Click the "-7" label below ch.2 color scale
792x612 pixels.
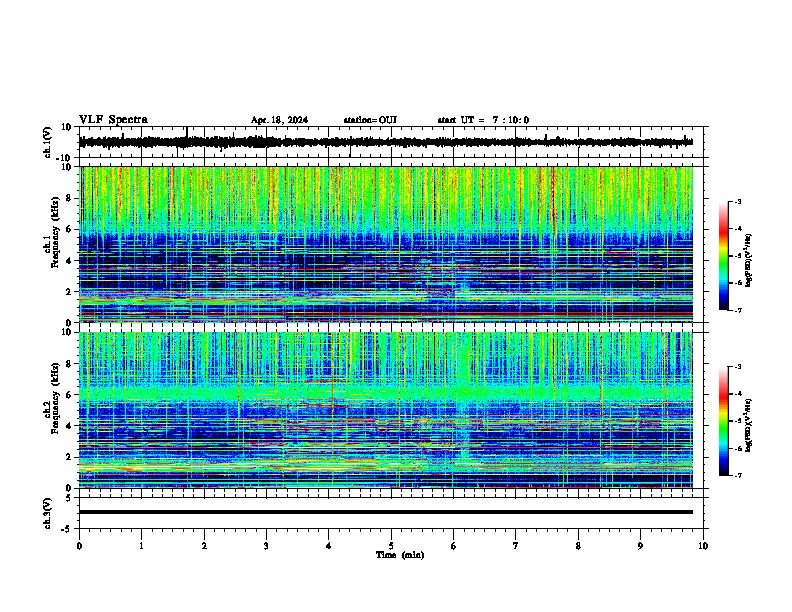point(738,475)
